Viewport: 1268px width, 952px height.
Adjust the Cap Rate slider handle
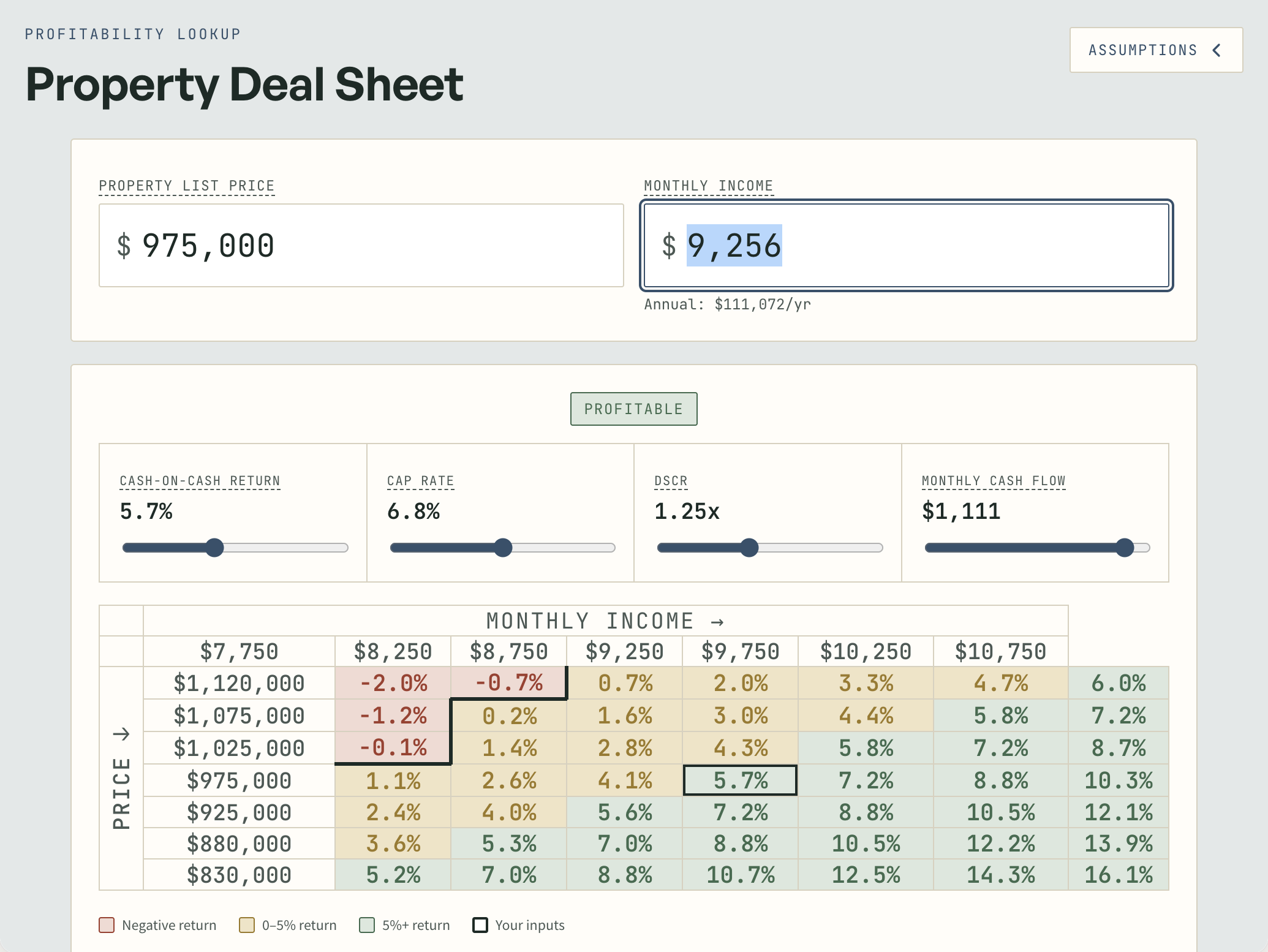click(x=503, y=548)
